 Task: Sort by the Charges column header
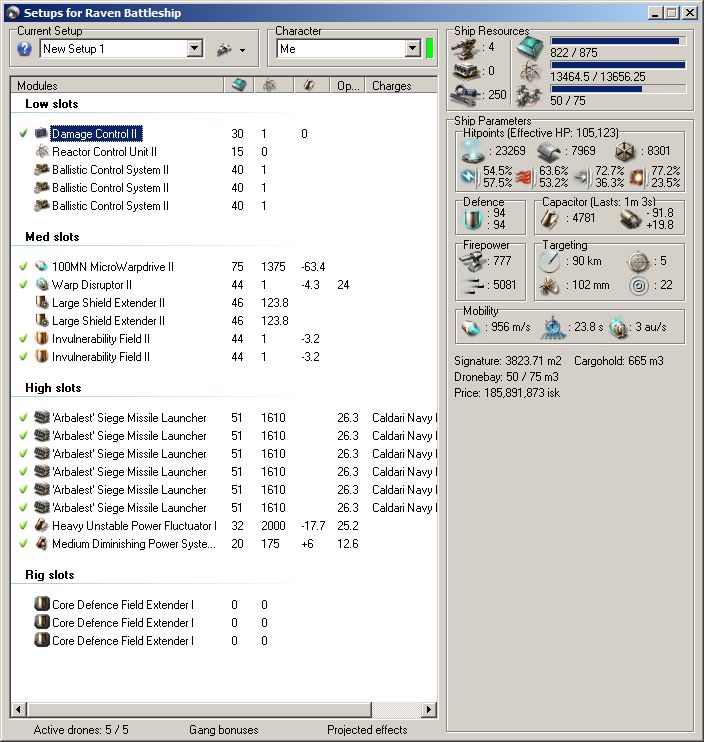[401, 85]
